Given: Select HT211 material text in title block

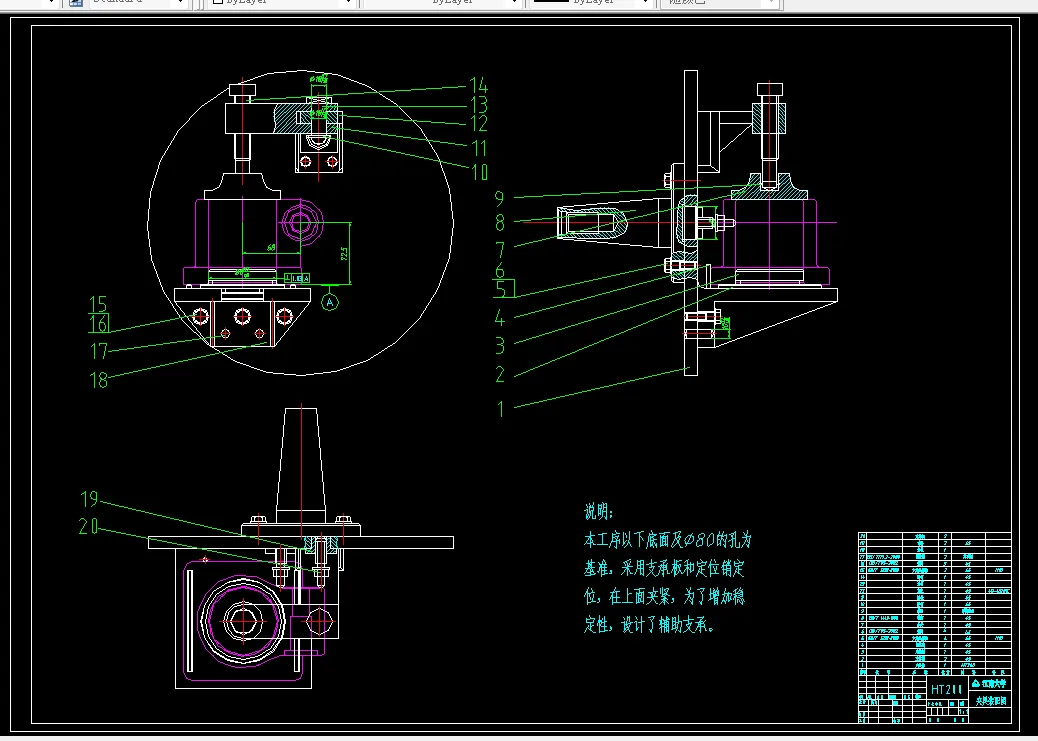Looking at the screenshot, I should (x=947, y=689).
